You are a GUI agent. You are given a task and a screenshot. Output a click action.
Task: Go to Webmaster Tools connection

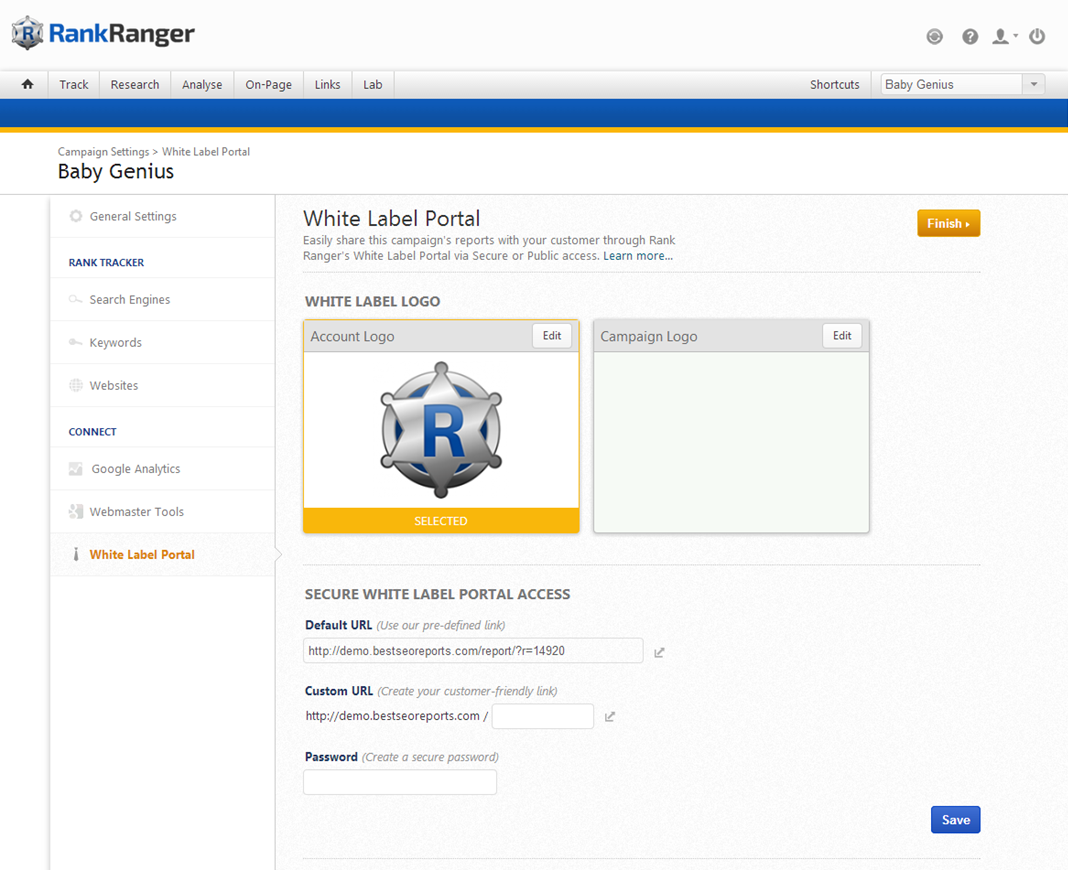[163, 512]
